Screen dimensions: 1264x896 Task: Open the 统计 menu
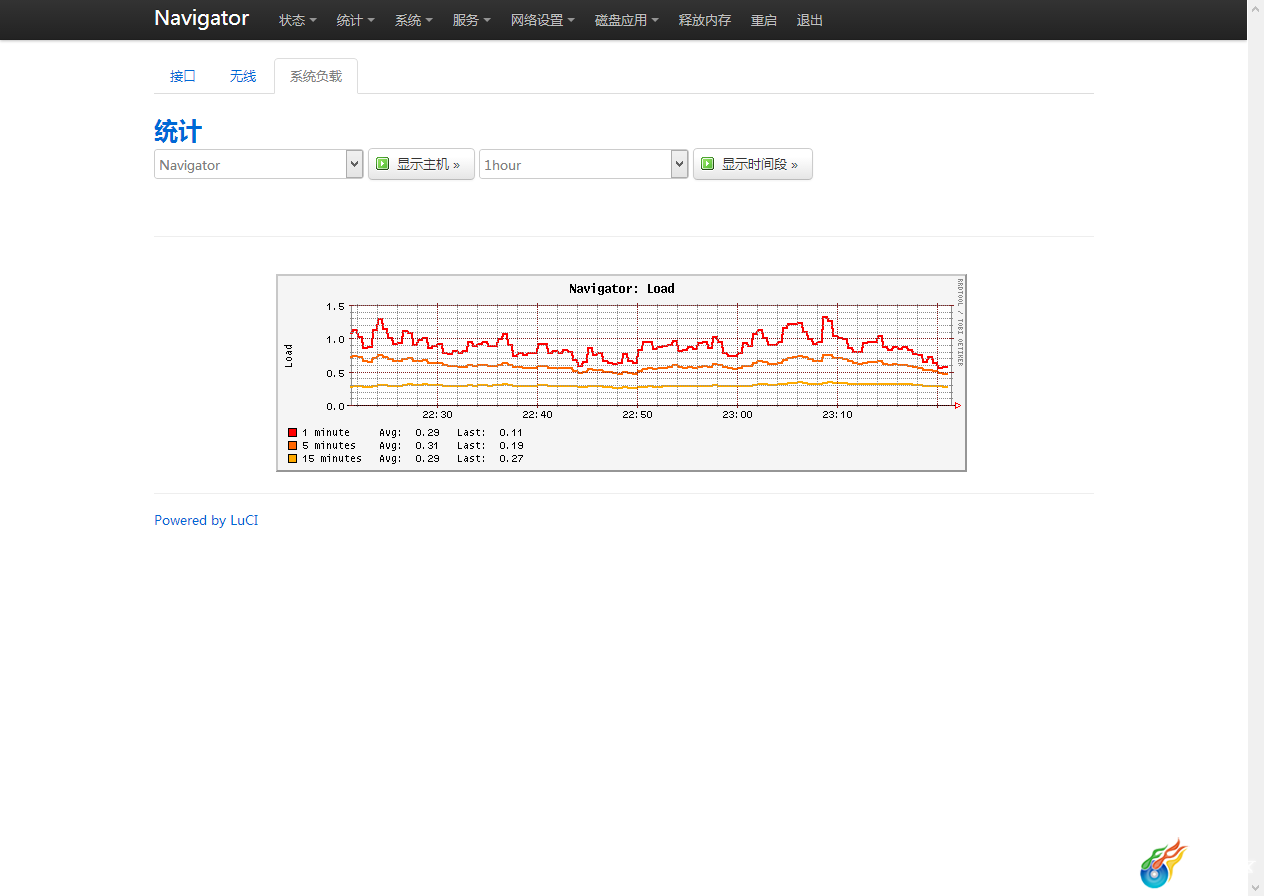[356, 20]
